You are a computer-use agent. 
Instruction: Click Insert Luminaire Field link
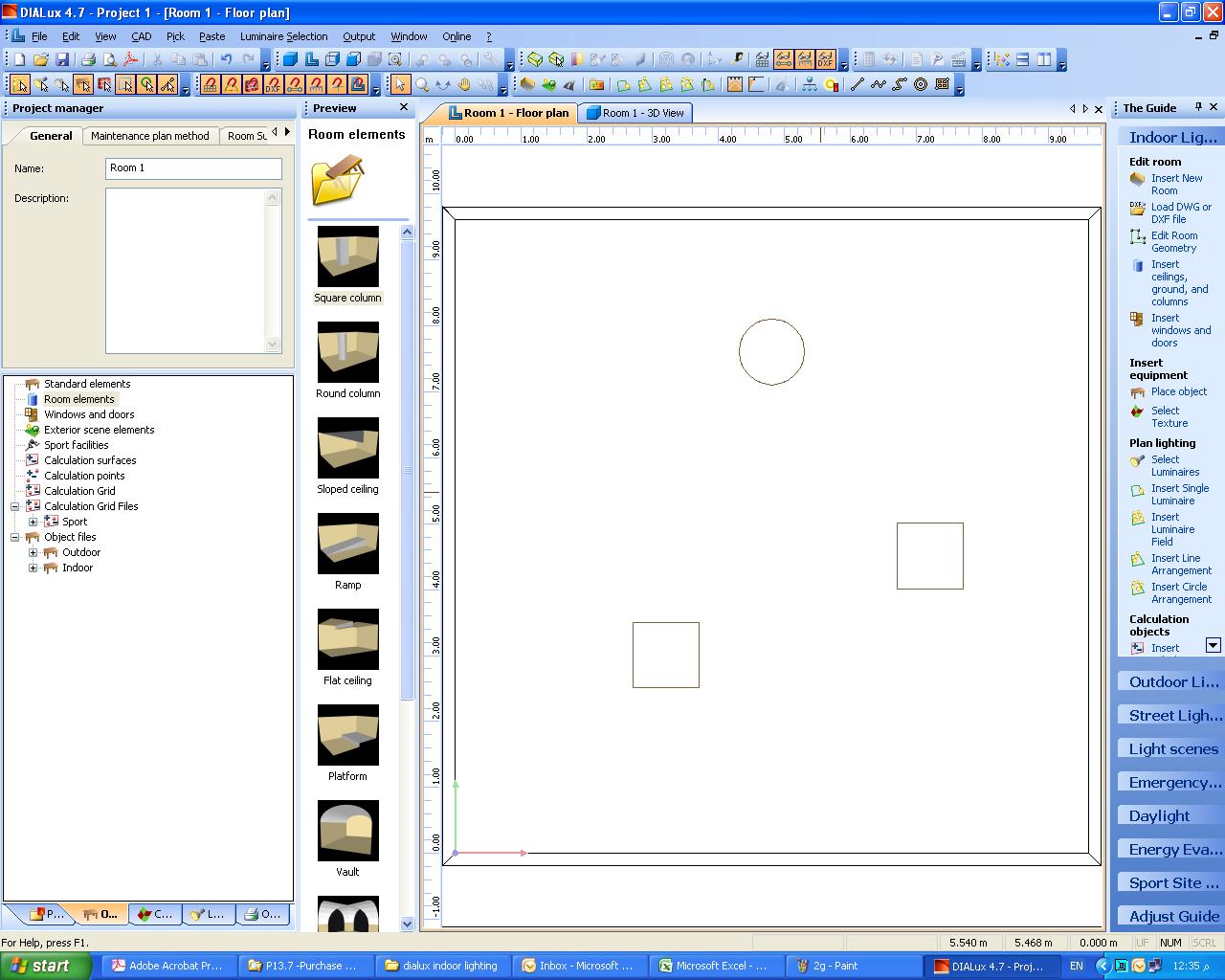coord(1172,529)
